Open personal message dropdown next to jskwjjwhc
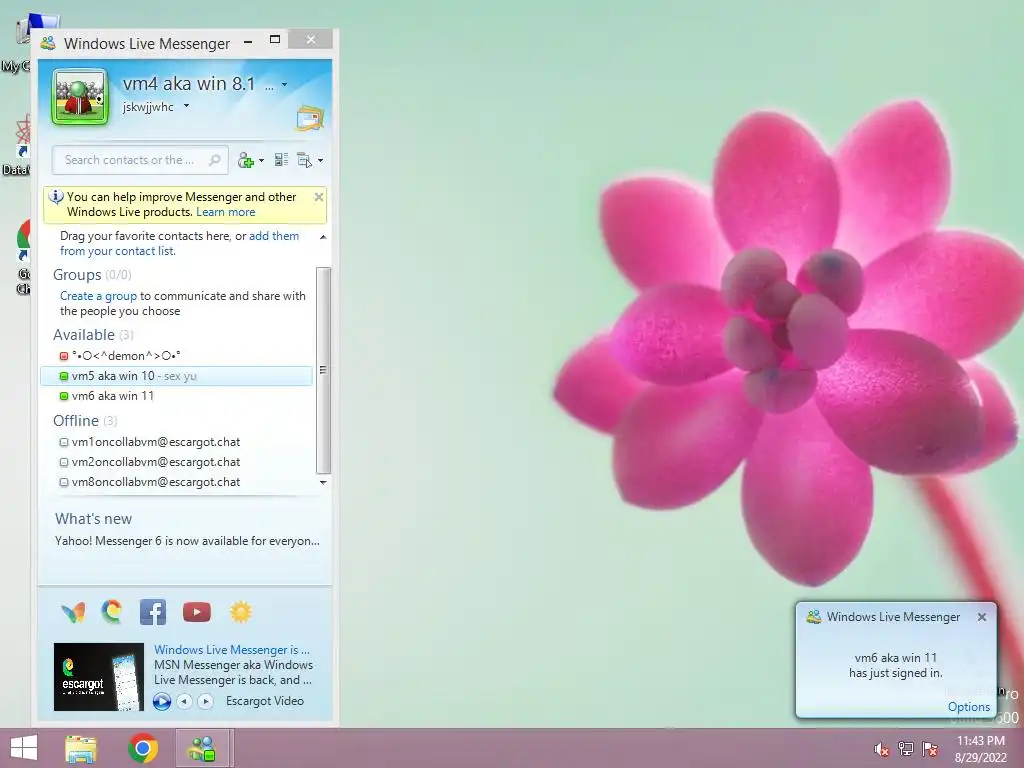The height and width of the screenshot is (768, 1024). (x=186, y=105)
